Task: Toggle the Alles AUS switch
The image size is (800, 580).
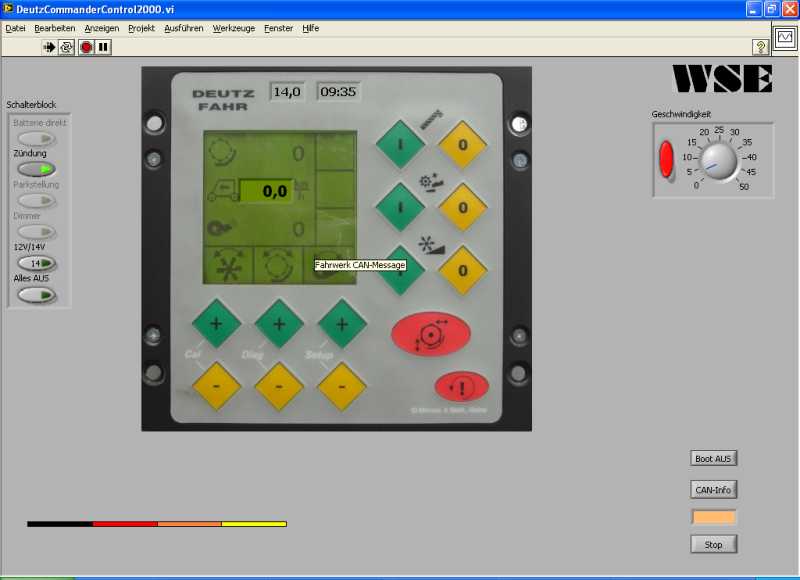Action: (37, 295)
